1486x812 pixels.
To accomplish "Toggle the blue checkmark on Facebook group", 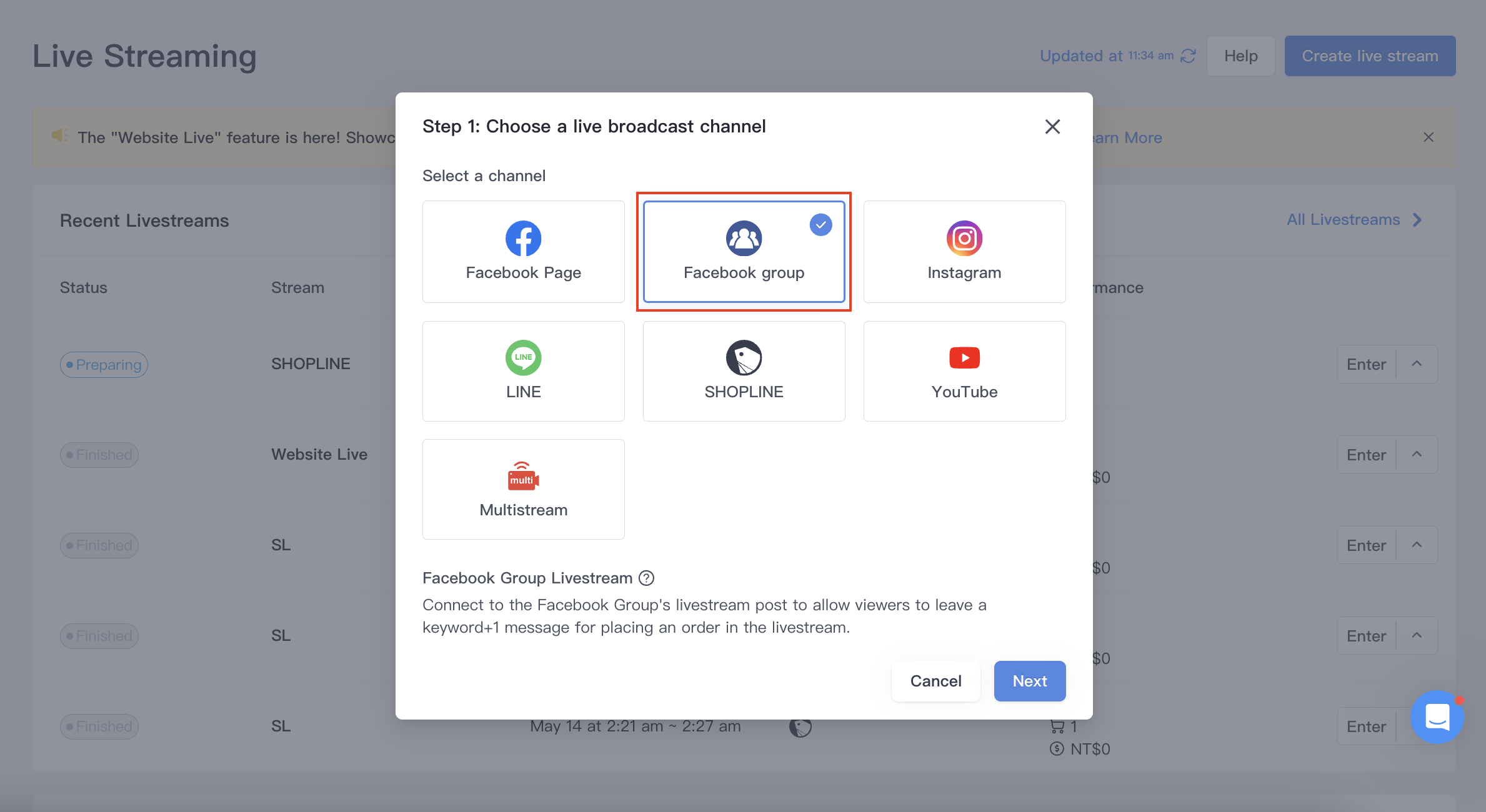I will coord(820,225).
